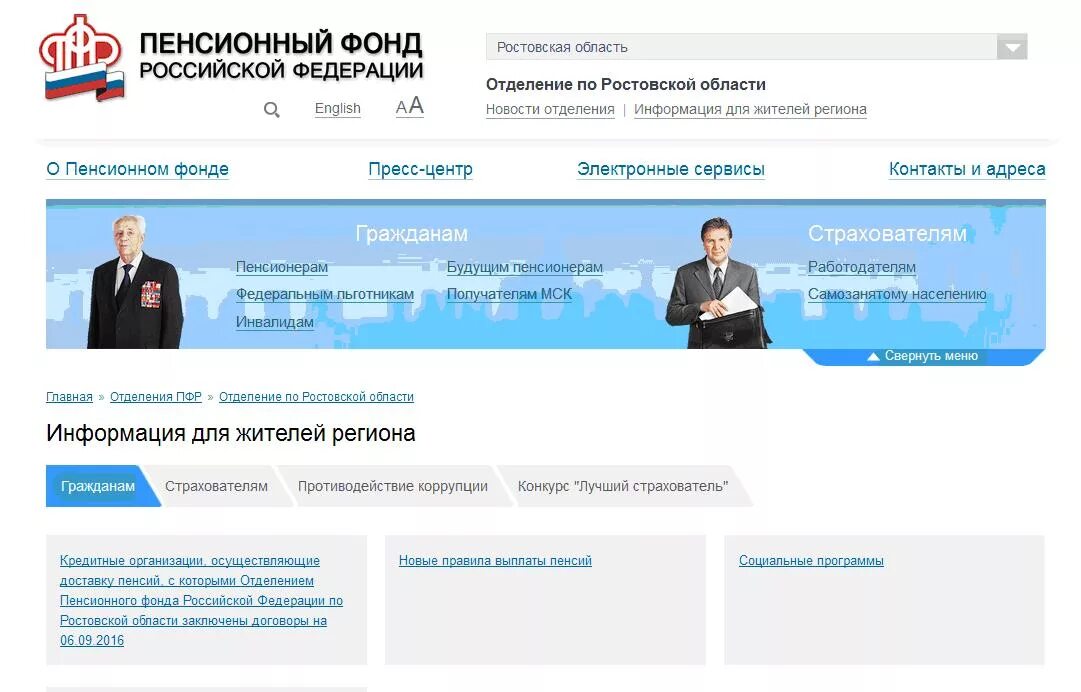Open Конкурс "Лучший страхователь" tab
The image size is (1081, 692).
click(x=623, y=487)
